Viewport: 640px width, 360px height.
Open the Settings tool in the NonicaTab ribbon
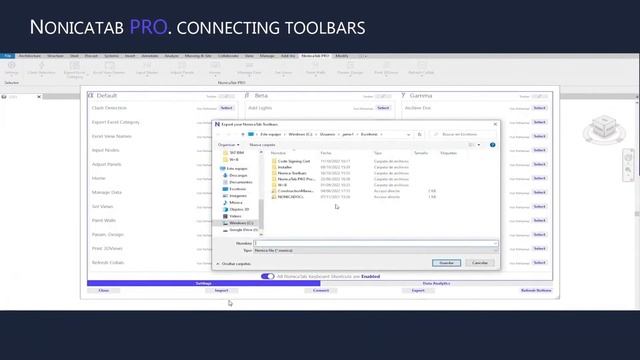(x=11, y=68)
